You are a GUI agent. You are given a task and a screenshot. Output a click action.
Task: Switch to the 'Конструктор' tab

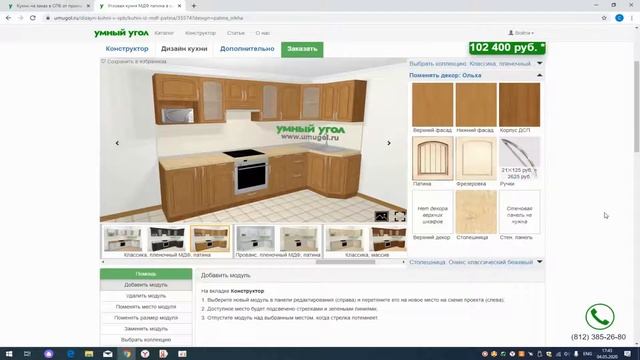[x=127, y=49]
